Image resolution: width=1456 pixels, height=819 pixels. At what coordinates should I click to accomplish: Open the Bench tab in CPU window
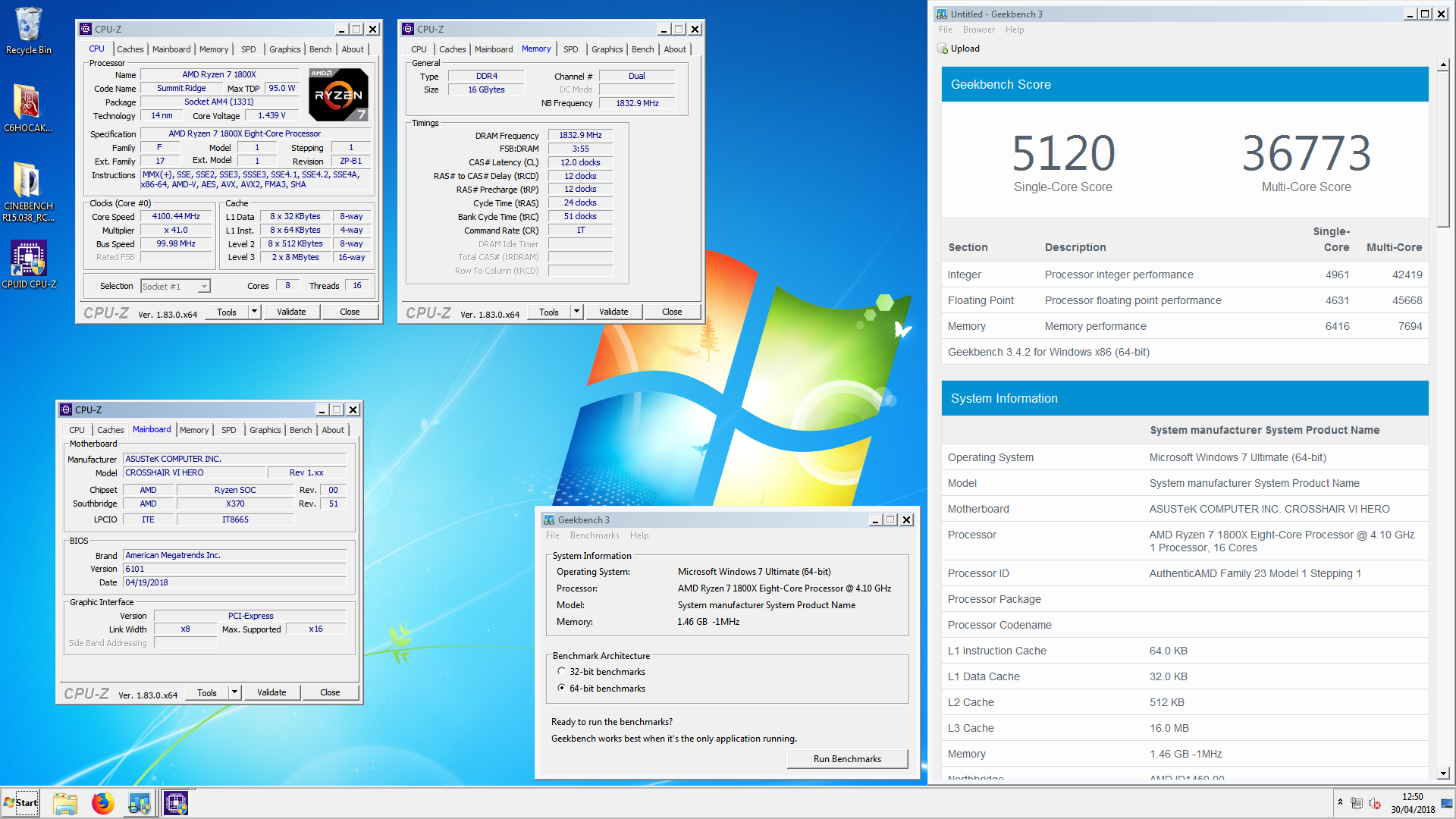click(320, 49)
